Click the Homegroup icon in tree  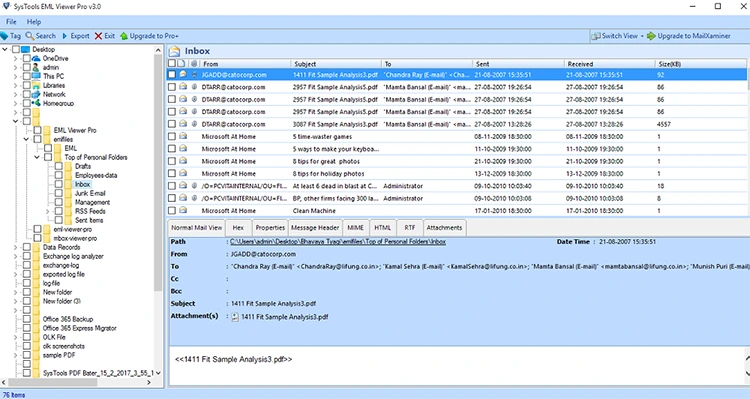[36, 103]
